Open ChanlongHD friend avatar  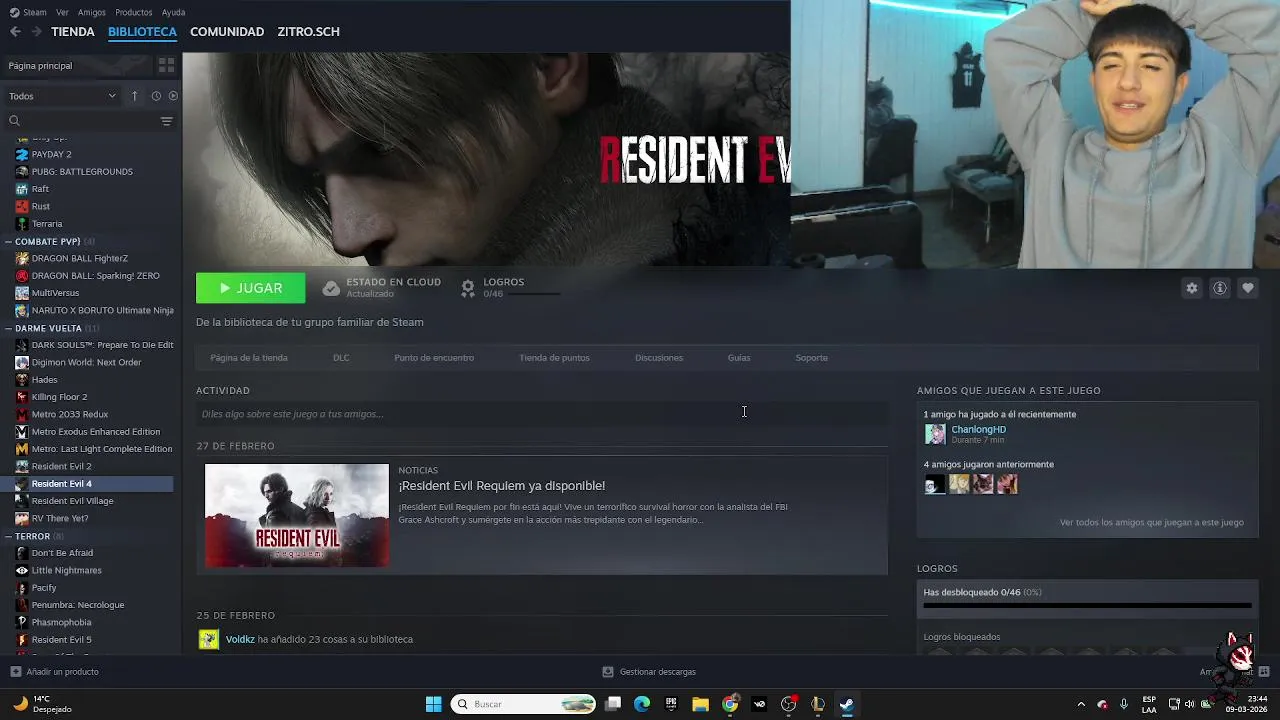click(x=935, y=434)
